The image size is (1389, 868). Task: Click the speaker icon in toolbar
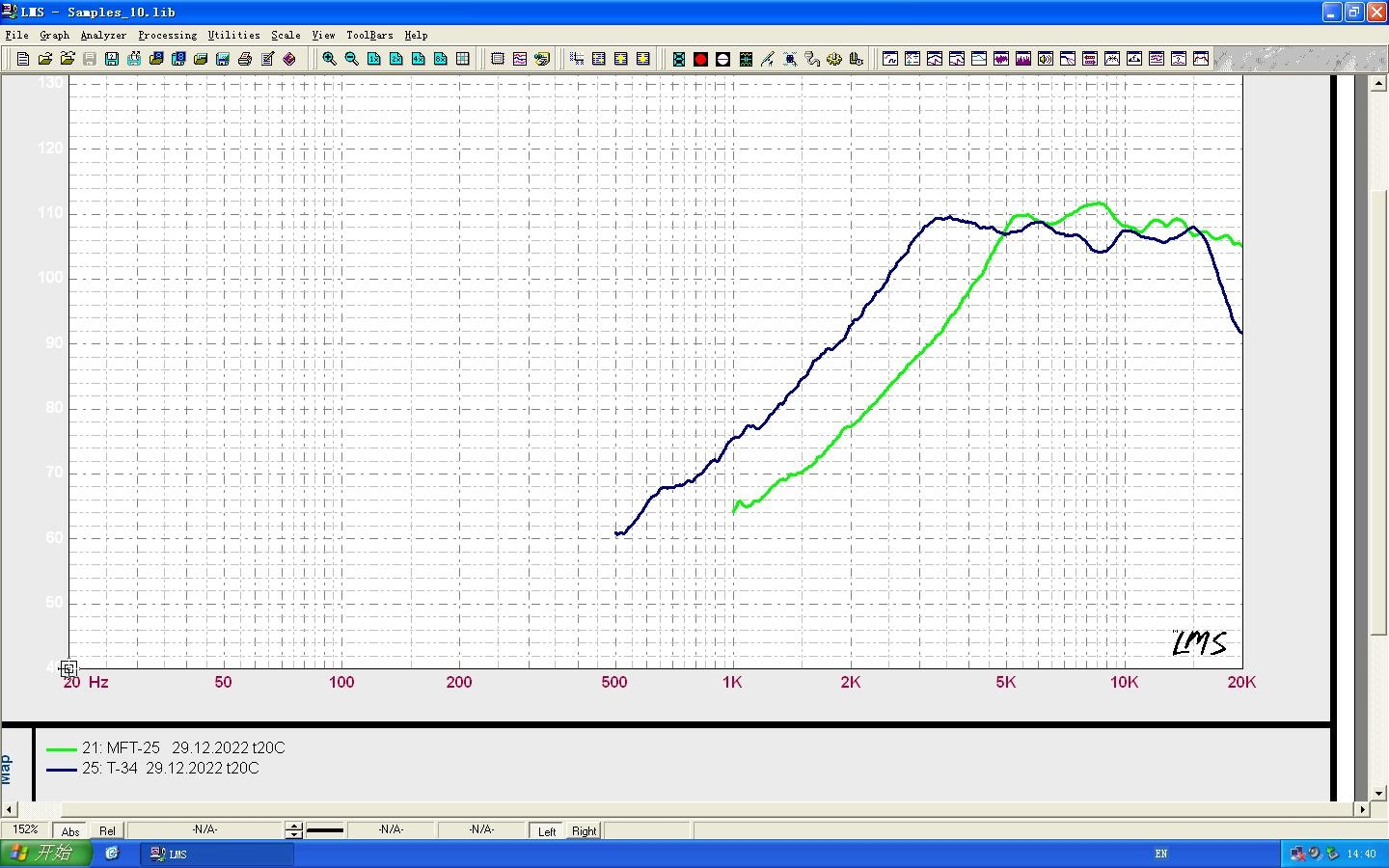(1045, 59)
